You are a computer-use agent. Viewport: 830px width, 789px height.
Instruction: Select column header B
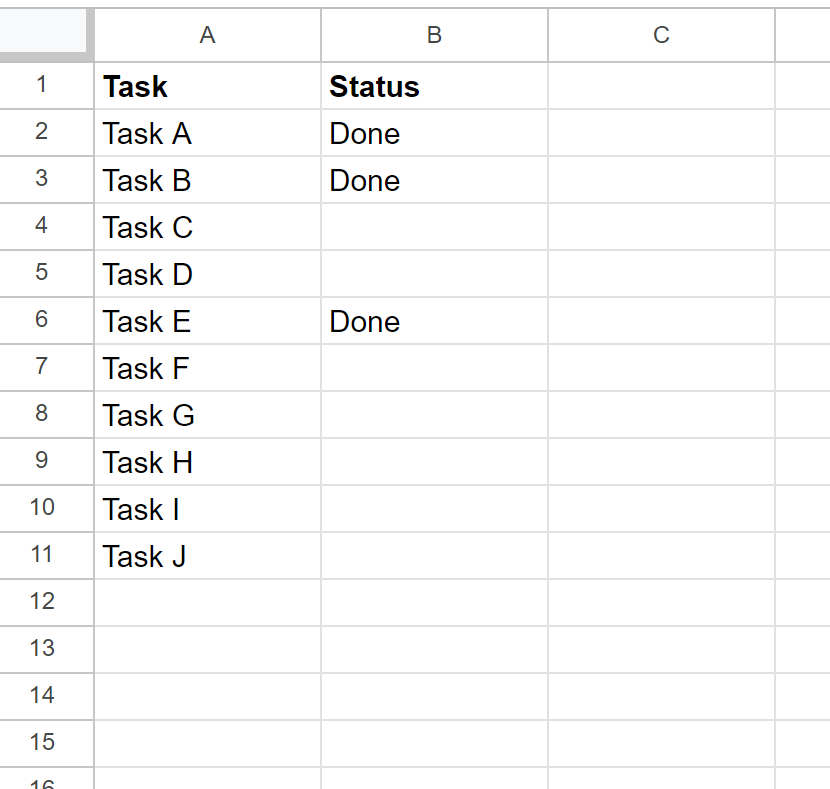click(433, 35)
